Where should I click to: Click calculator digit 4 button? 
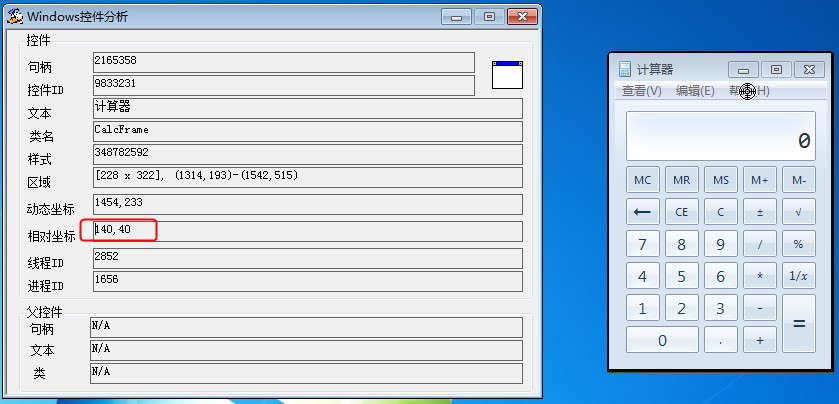[x=643, y=276]
